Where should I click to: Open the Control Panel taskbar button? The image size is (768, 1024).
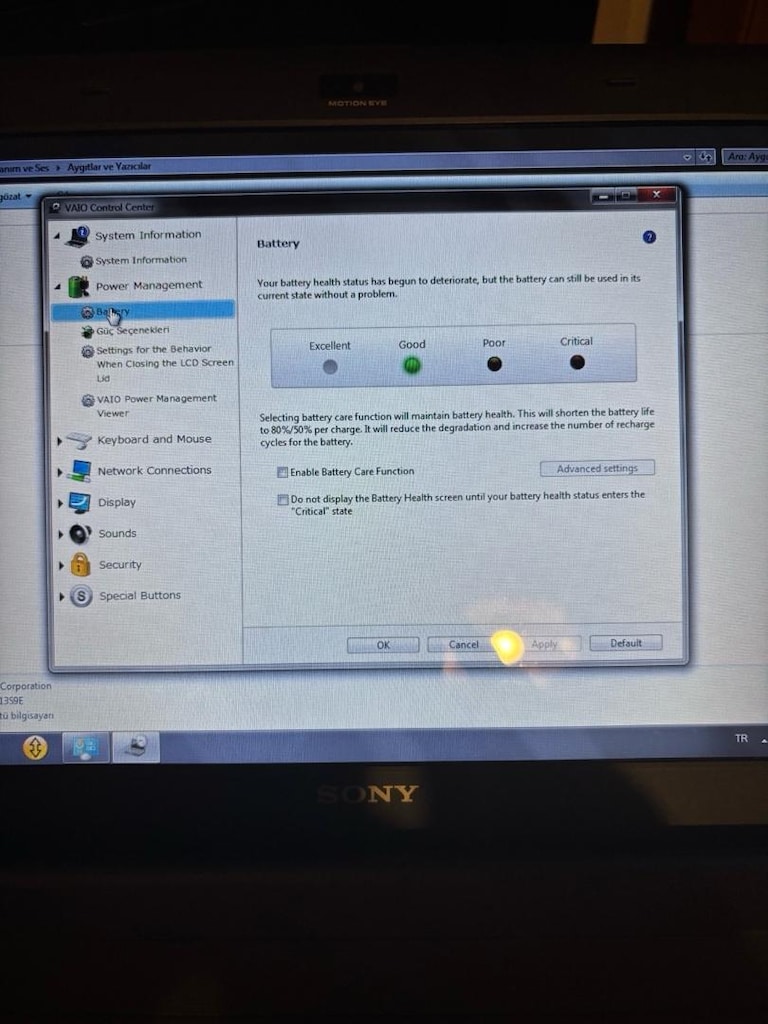(86, 746)
